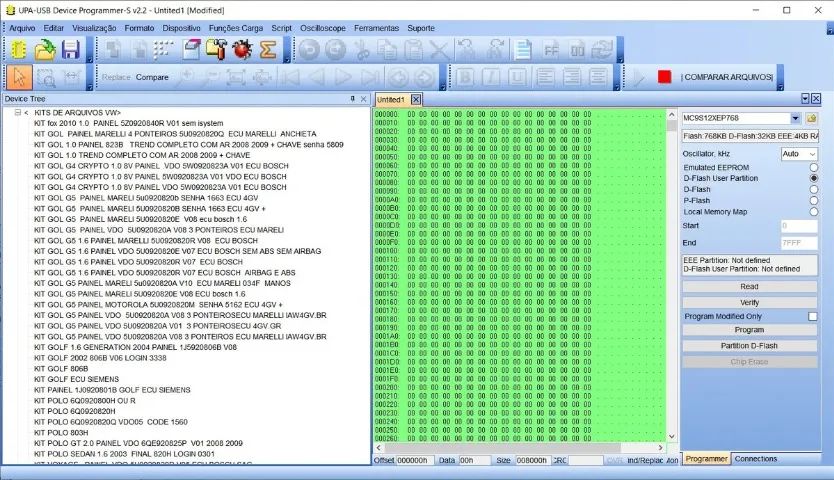Open the Editar menu
Screen dimensions: 834x480
(x=54, y=28)
